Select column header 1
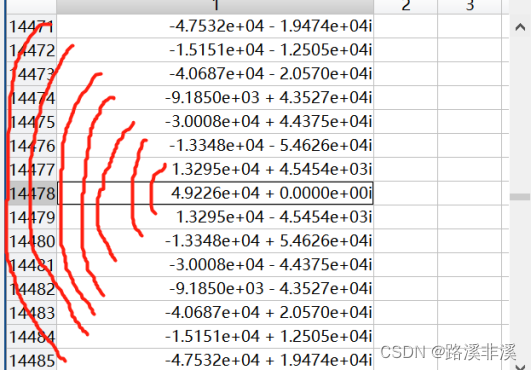This screenshot has width=532, height=370. pos(215,6)
